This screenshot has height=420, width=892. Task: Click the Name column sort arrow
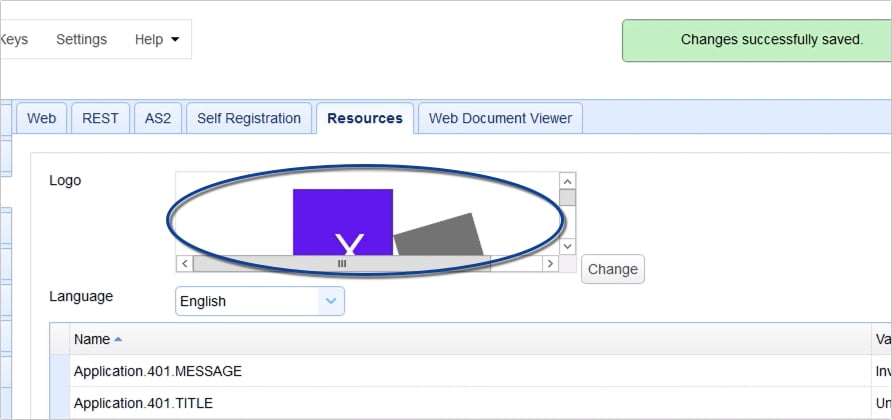click(118, 339)
